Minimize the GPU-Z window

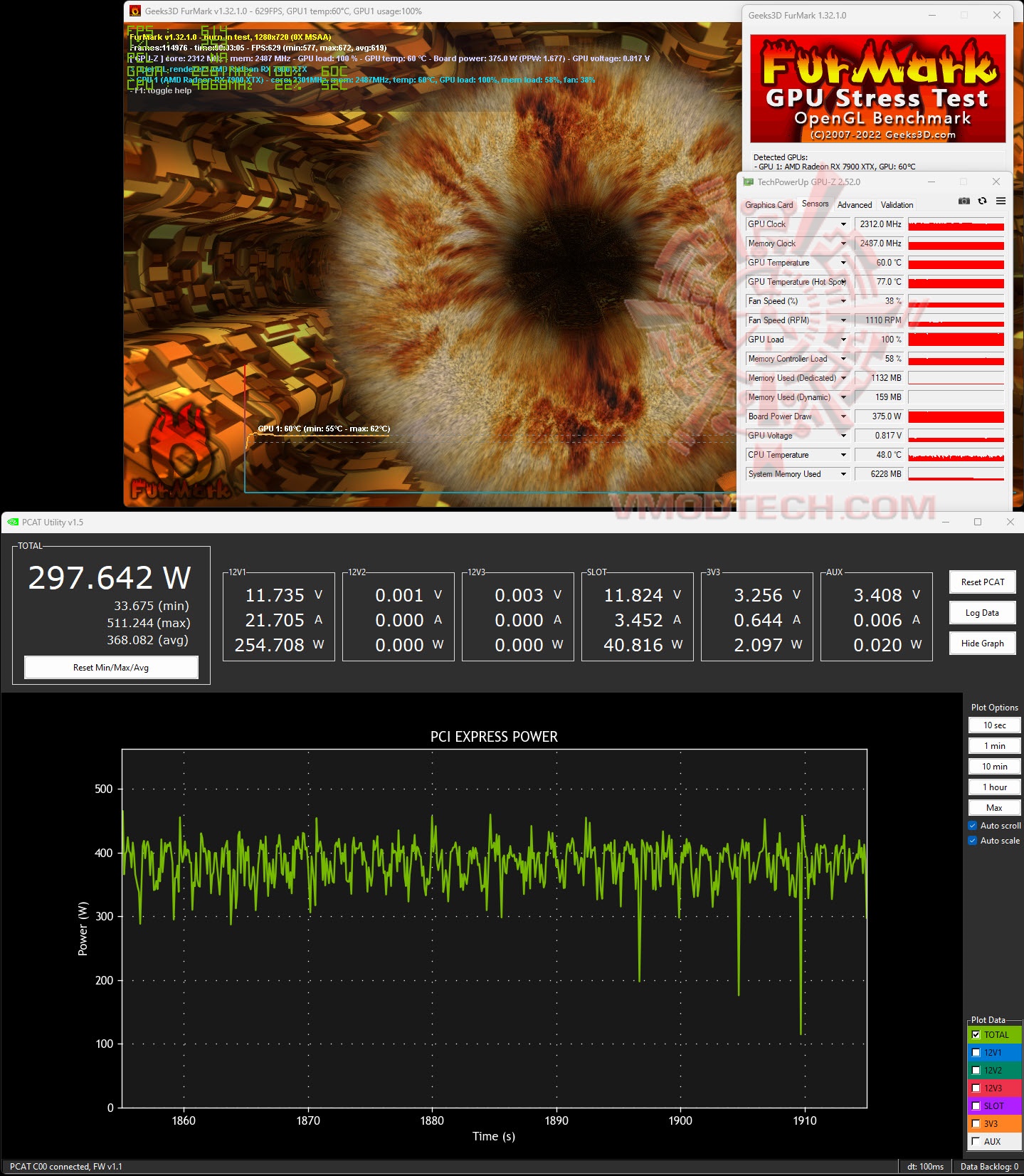point(931,182)
